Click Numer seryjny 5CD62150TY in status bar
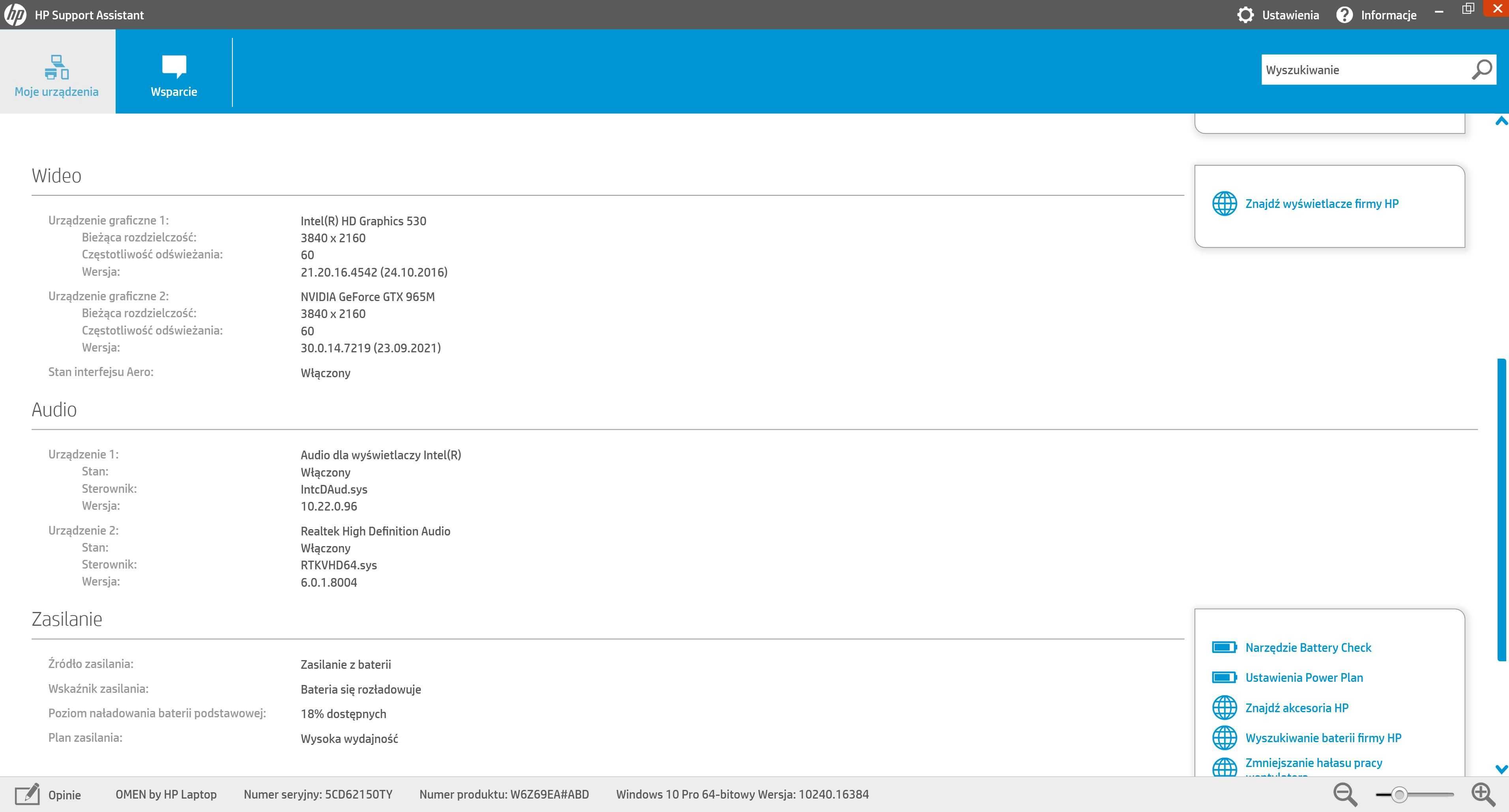 click(318, 794)
